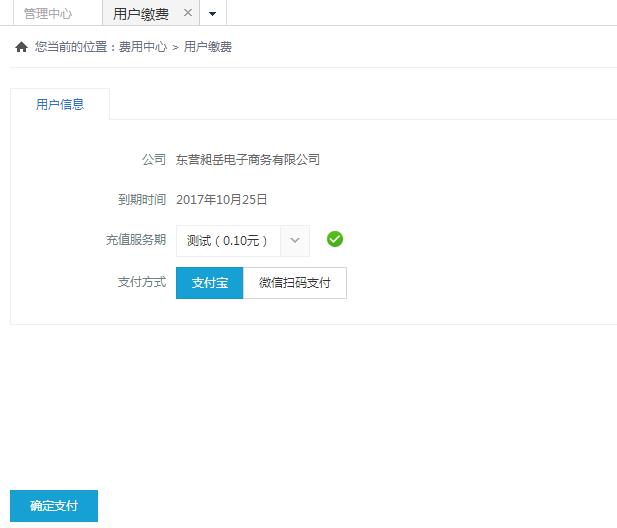Switch to the 管理中心 tab
Image resolution: width=617 pixels, height=528 pixels.
(48, 14)
